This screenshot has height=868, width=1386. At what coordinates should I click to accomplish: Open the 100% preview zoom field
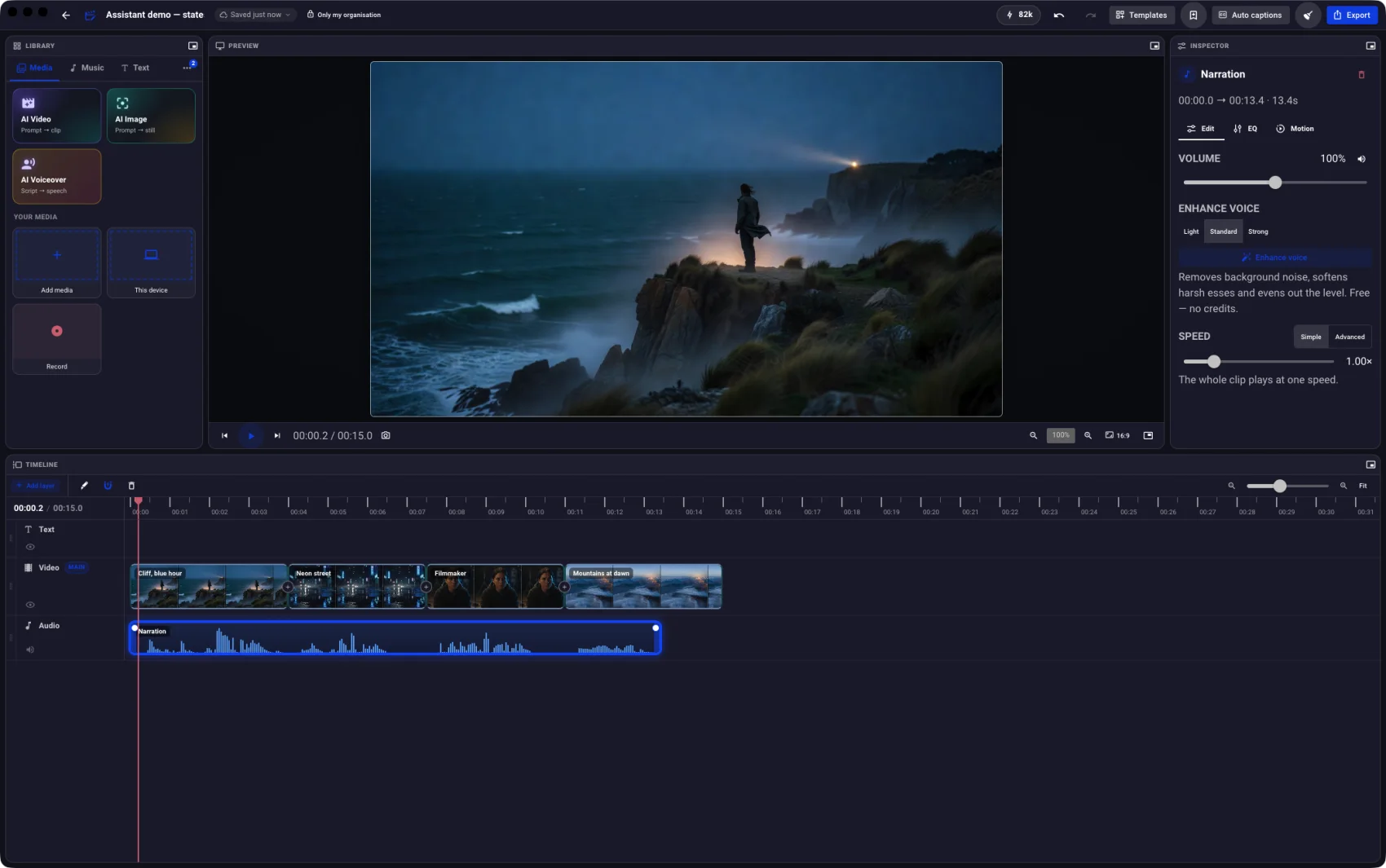[x=1061, y=435]
